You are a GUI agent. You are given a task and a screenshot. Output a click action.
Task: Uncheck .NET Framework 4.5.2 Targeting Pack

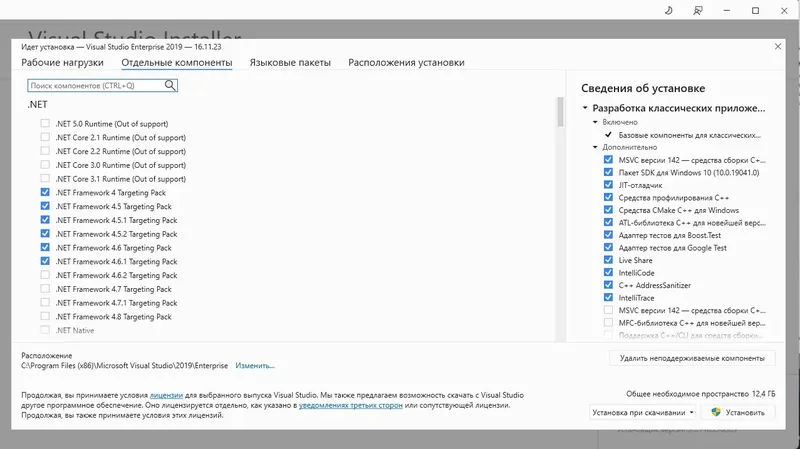point(45,234)
